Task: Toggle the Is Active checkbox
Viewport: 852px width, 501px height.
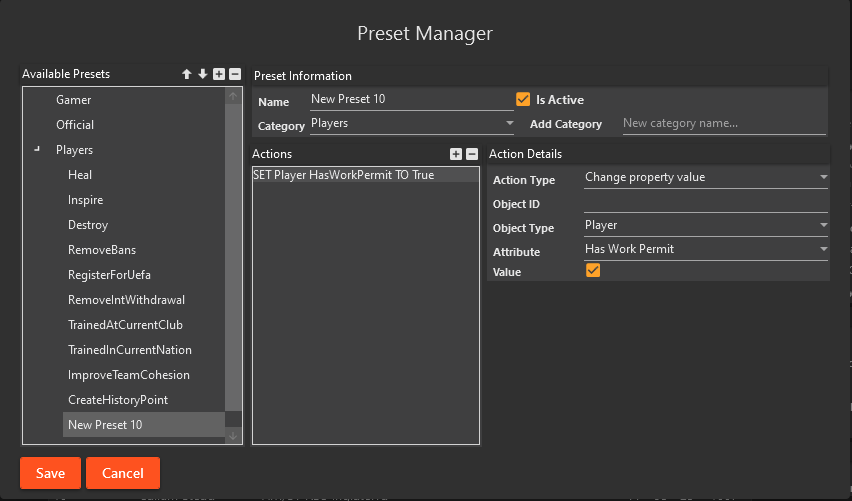Action: (523, 99)
